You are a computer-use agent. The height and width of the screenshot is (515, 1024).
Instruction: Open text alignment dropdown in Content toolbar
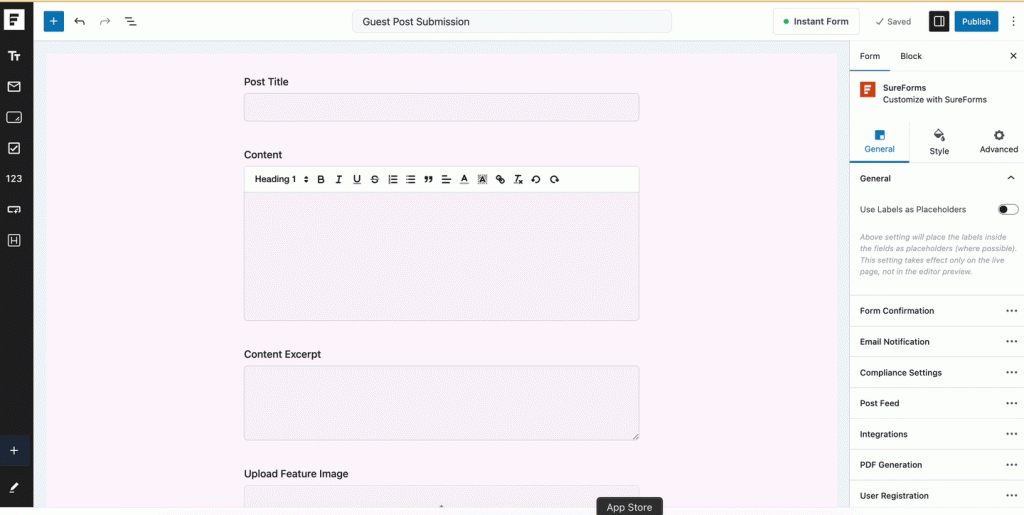click(446, 179)
